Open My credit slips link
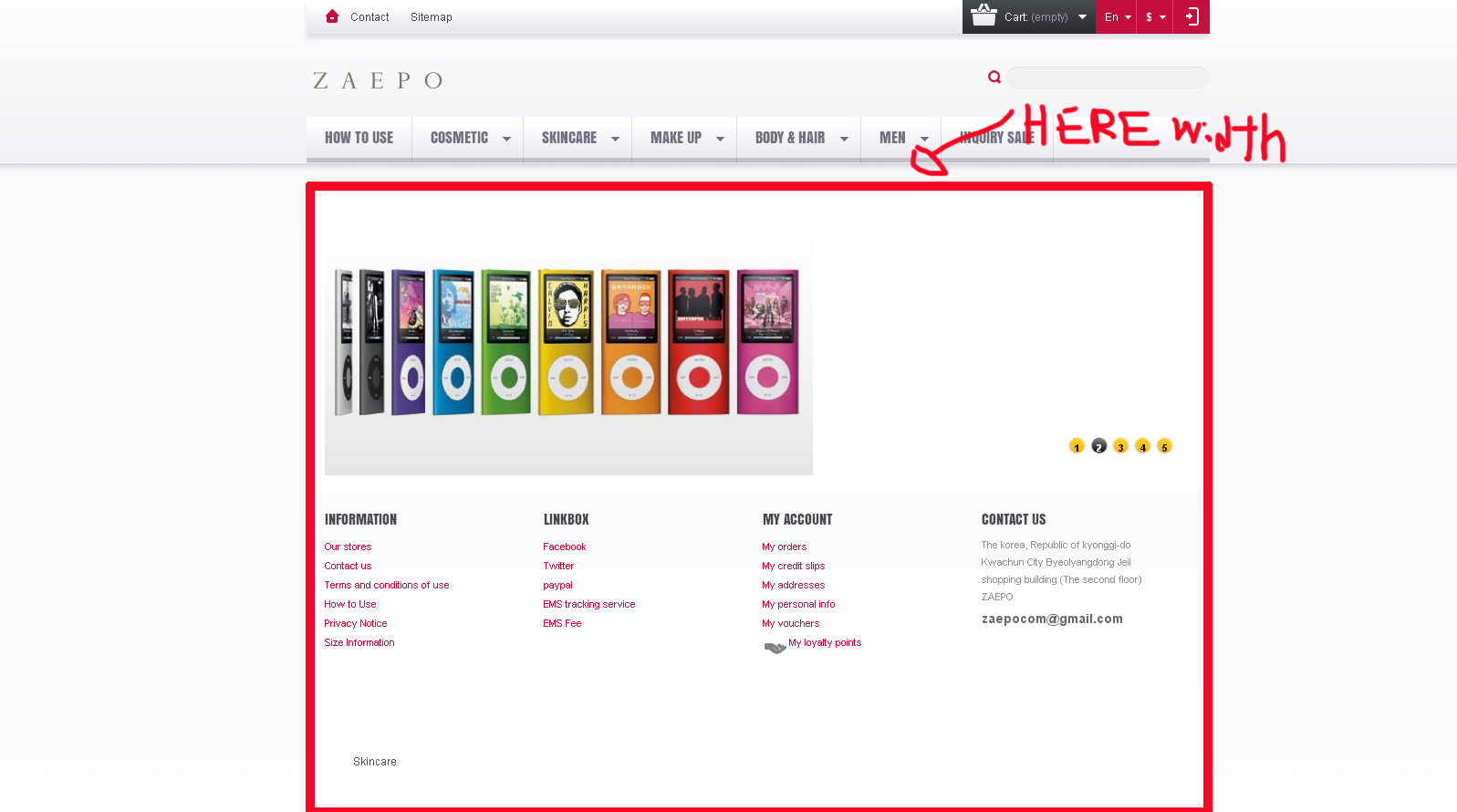 (x=794, y=566)
